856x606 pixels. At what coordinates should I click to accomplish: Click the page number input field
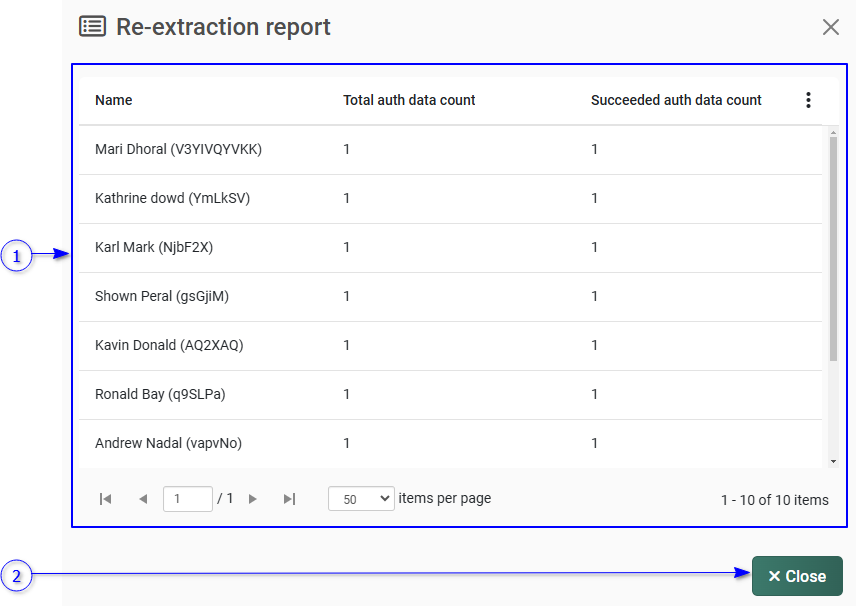pos(187,499)
